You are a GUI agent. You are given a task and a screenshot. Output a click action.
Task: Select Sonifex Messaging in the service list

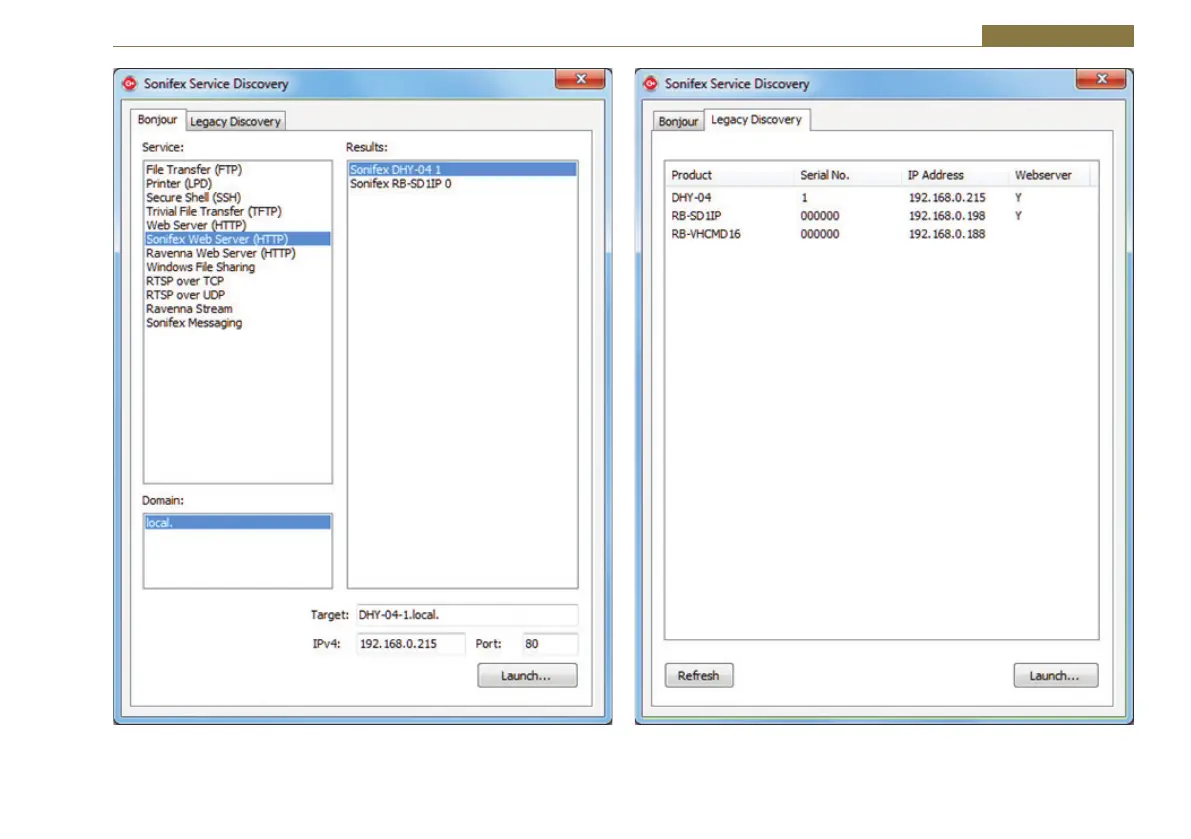pos(194,323)
